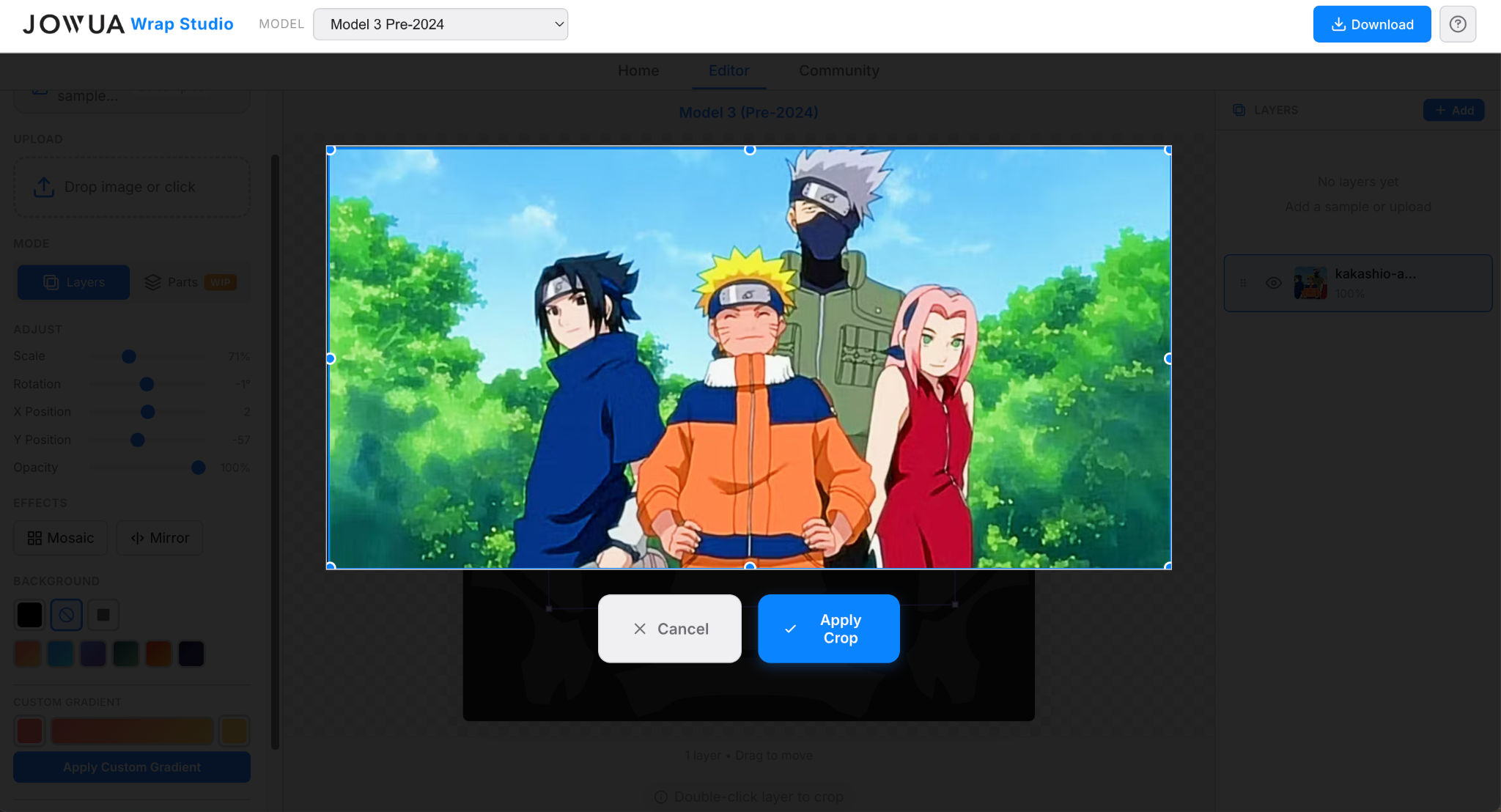Switch to Layers mode
Viewport: 1501px width, 812px height.
click(74, 282)
